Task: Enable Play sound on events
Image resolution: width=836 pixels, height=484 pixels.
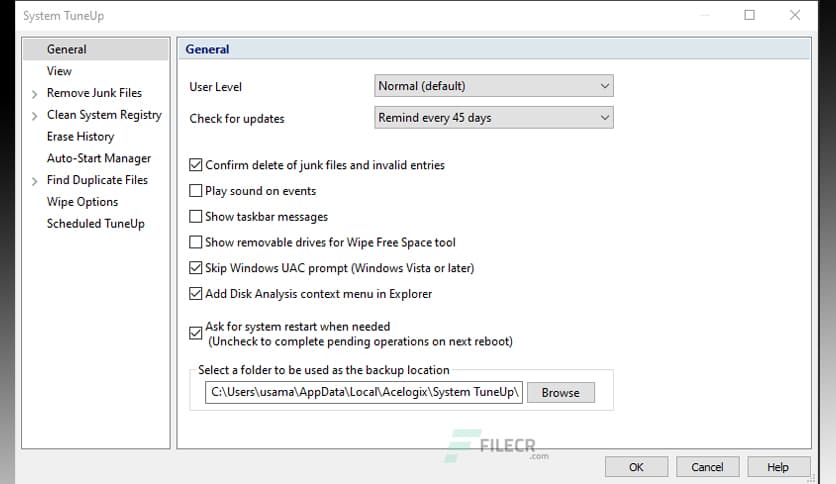Action: pyautogui.click(x=196, y=191)
